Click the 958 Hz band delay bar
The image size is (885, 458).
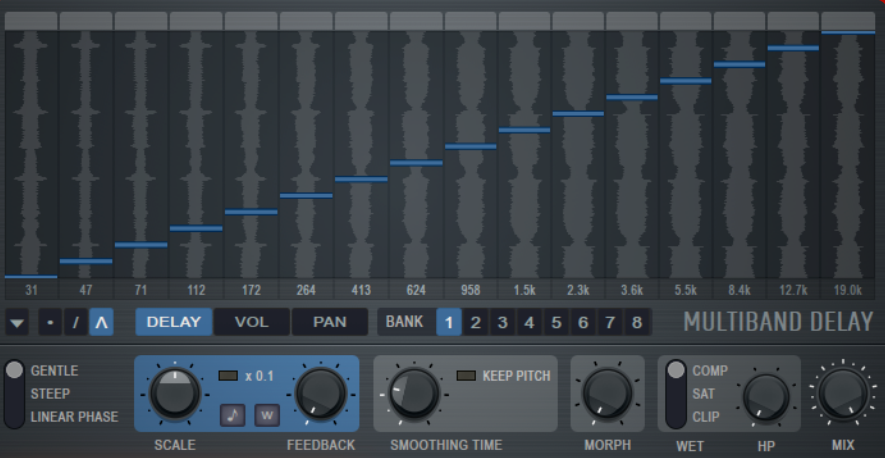[470, 146]
